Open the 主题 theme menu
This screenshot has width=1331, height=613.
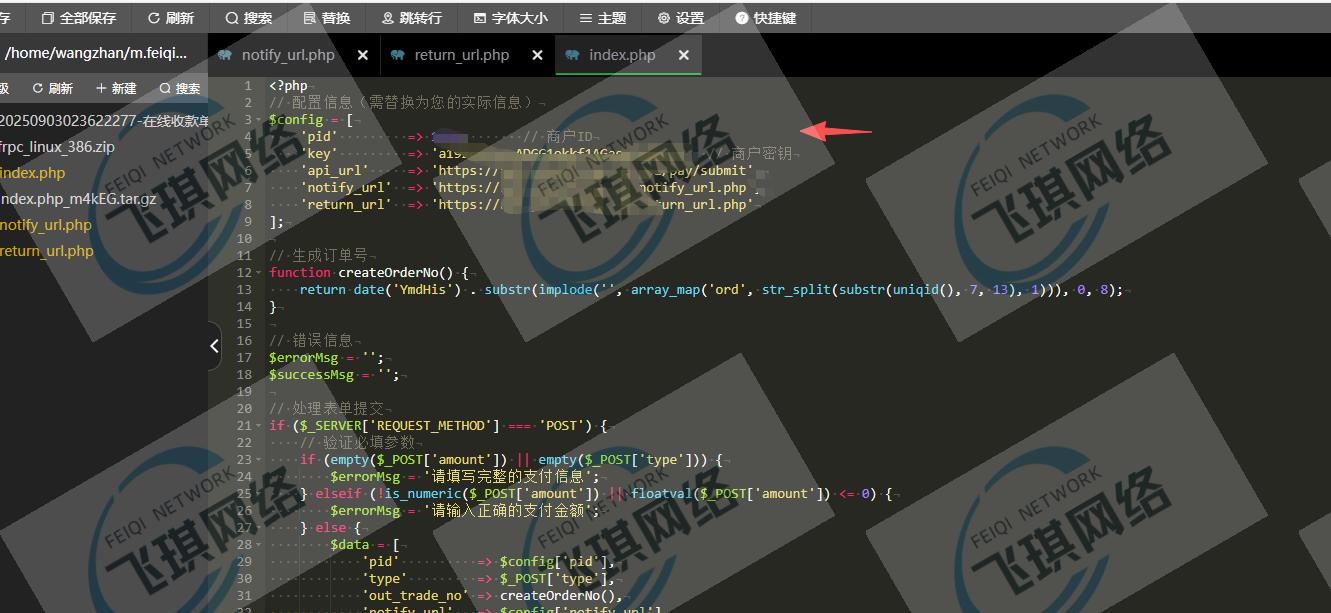(602, 18)
